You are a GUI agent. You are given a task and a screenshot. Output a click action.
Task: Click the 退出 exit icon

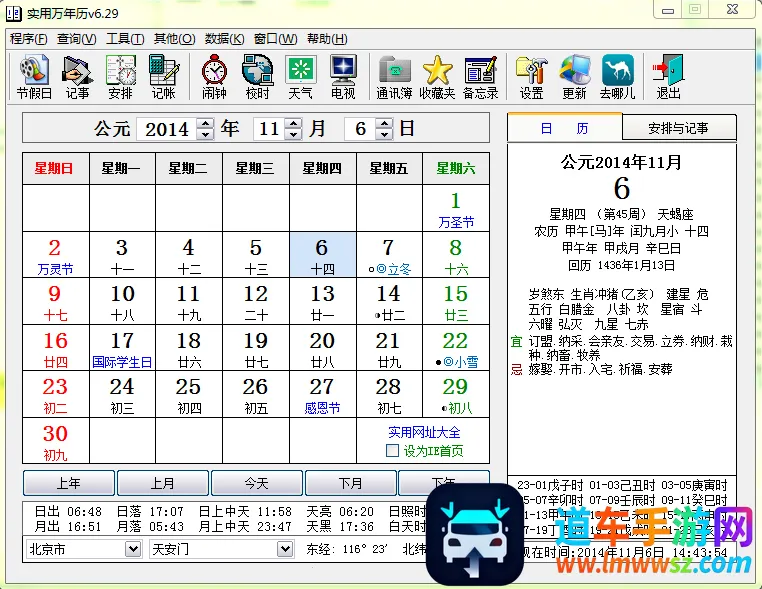click(x=668, y=76)
